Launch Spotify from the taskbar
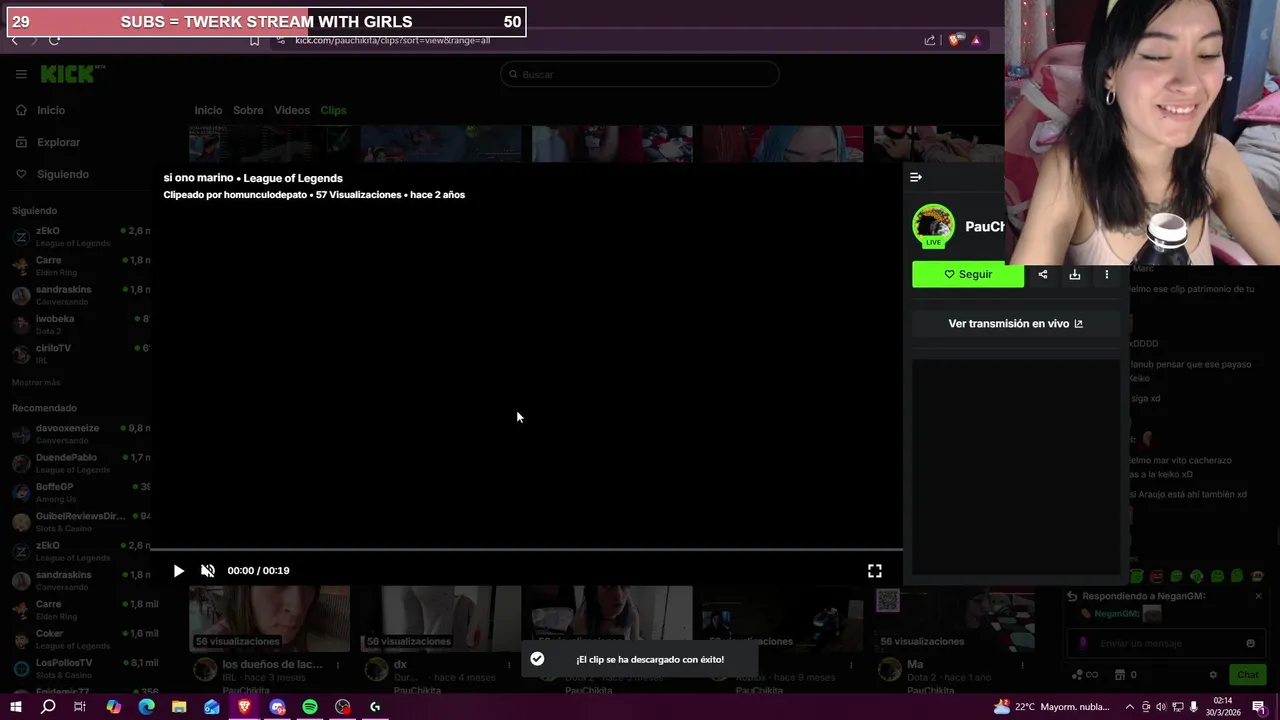This screenshot has width=1280, height=720. click(x=310, y=707)
